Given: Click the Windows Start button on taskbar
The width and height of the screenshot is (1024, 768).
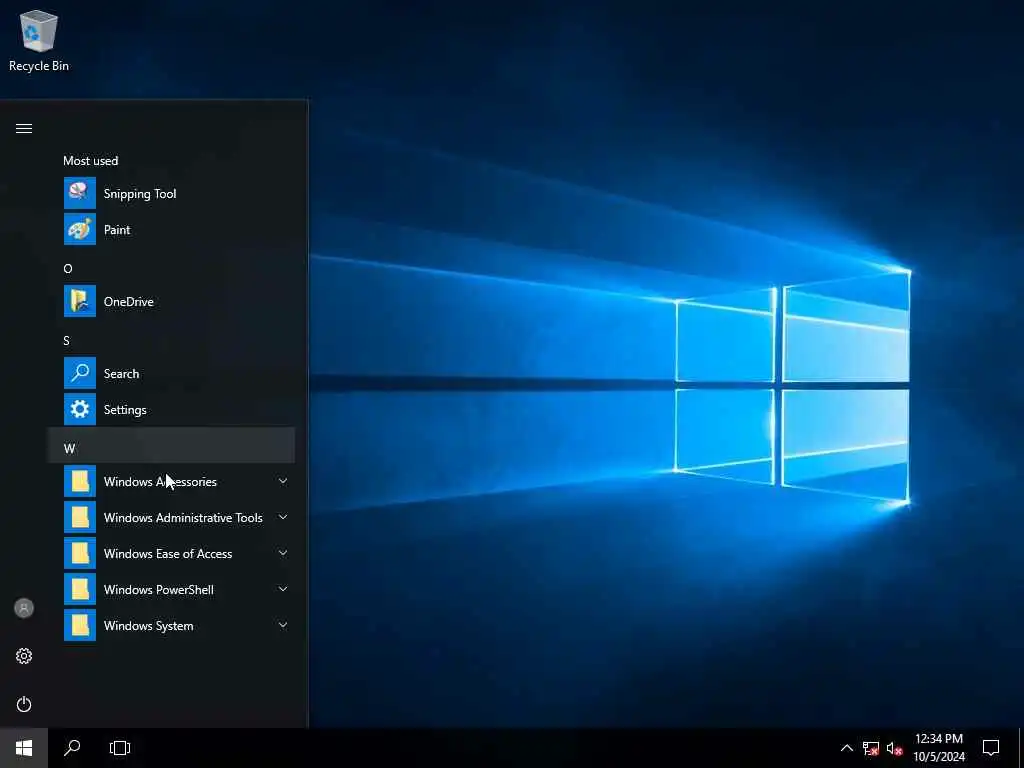Looking at the screenshot, I should (24, 748).
